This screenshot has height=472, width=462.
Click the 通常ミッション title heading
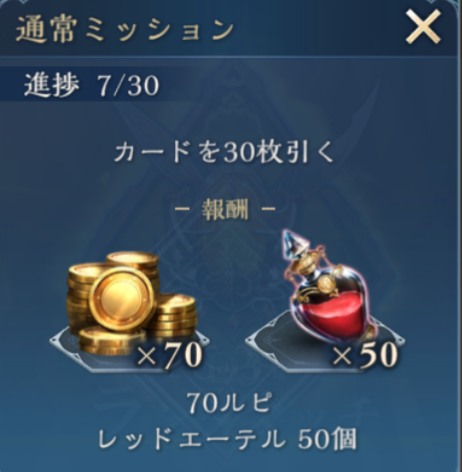(x=125, y=30)
